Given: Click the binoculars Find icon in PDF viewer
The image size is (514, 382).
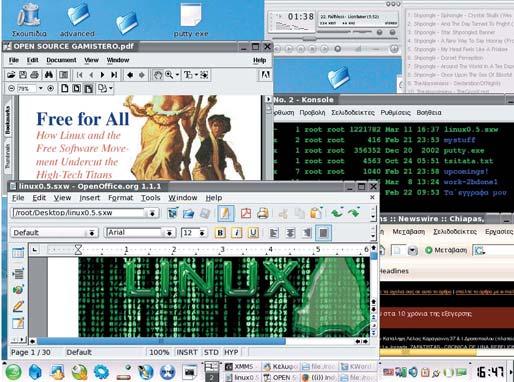Looking at the screenshot, I should pyautogui.click(x=49, y=75).
